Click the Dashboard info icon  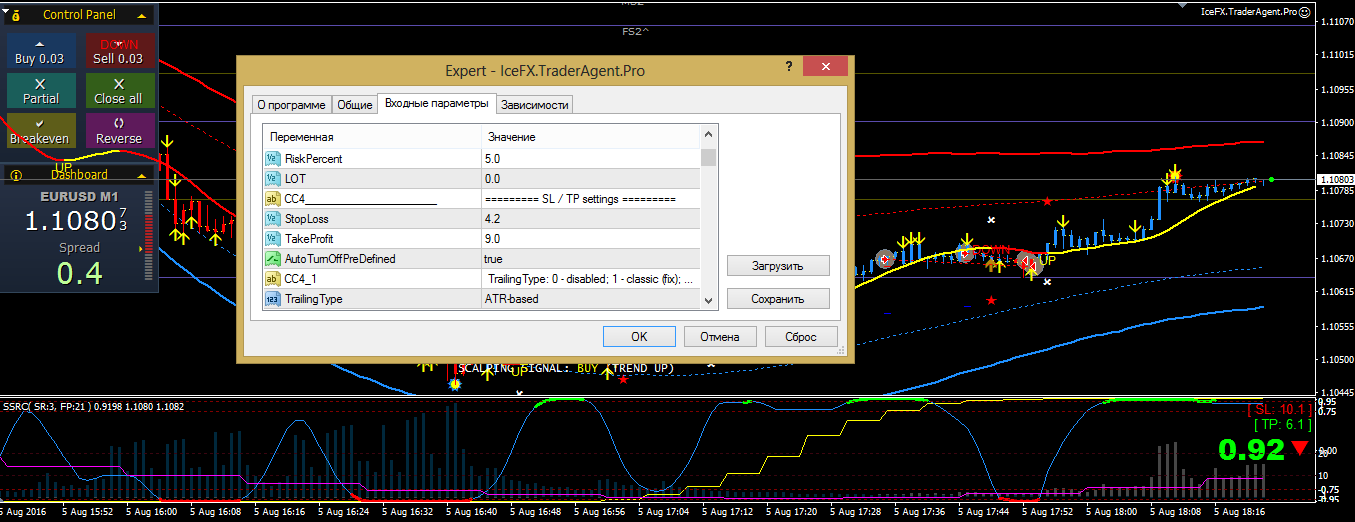15,175
